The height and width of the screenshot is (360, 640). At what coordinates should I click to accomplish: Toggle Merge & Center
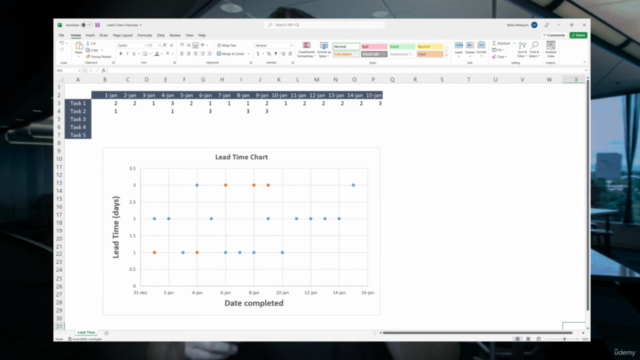tap(231, 54)
